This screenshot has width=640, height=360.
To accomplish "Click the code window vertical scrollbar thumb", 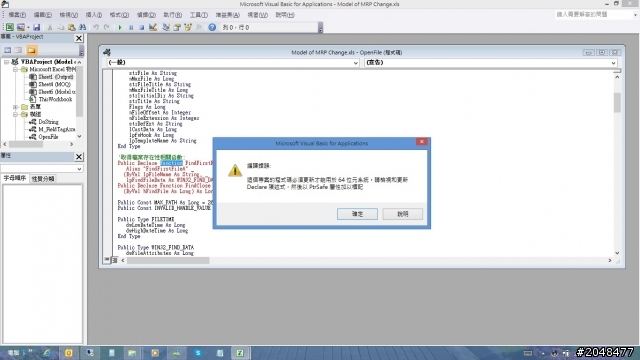I will coord(617,102).
